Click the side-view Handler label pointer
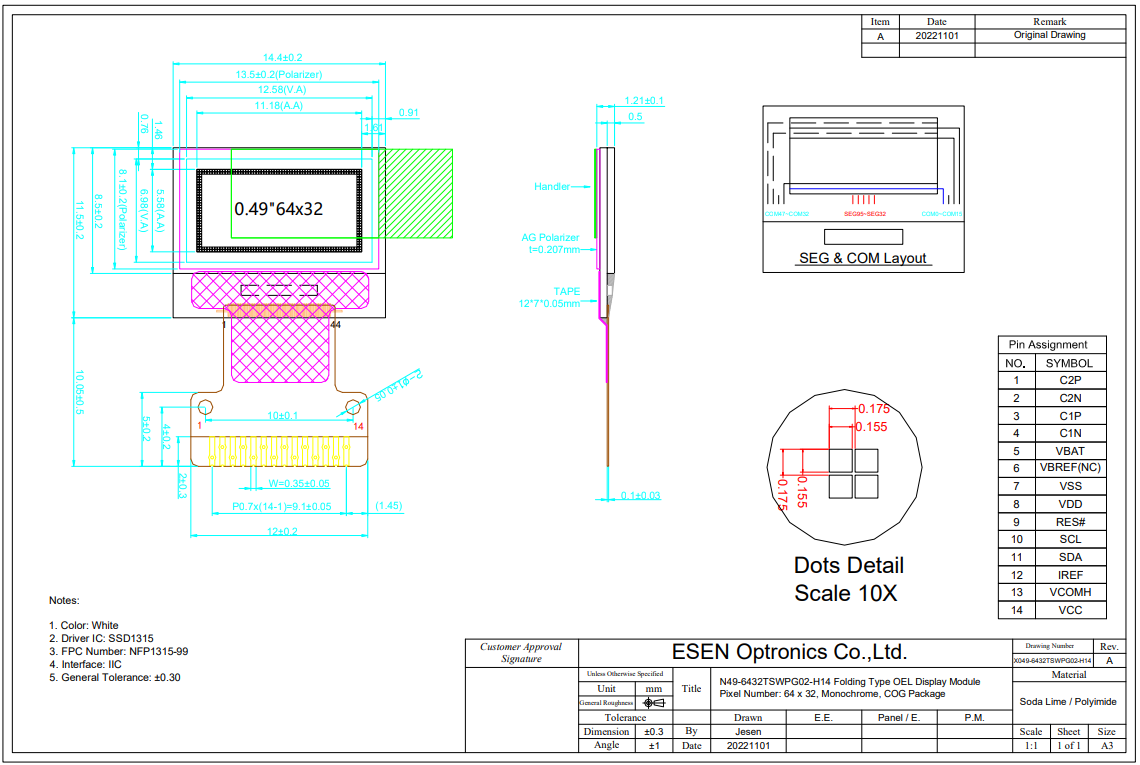1140x765 pixels. pyautogui.click(x=550, y=186)
